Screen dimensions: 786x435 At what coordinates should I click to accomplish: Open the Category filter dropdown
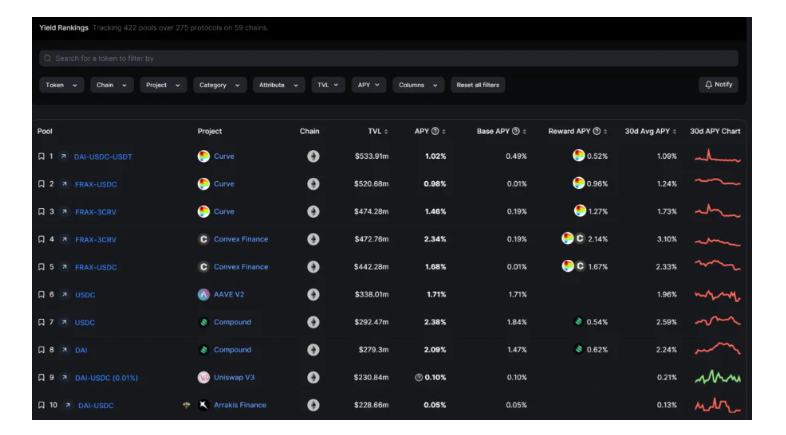click(220, 85)
